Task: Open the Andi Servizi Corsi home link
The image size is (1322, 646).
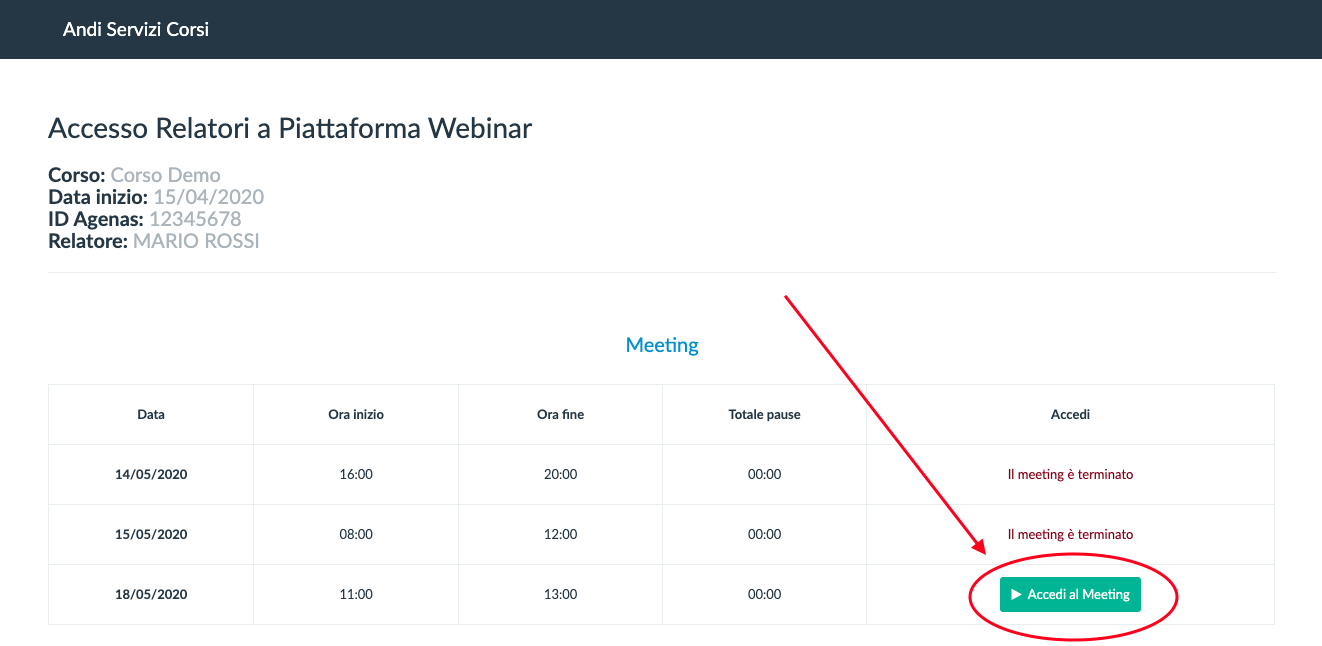Action: (x=136, y=29)
